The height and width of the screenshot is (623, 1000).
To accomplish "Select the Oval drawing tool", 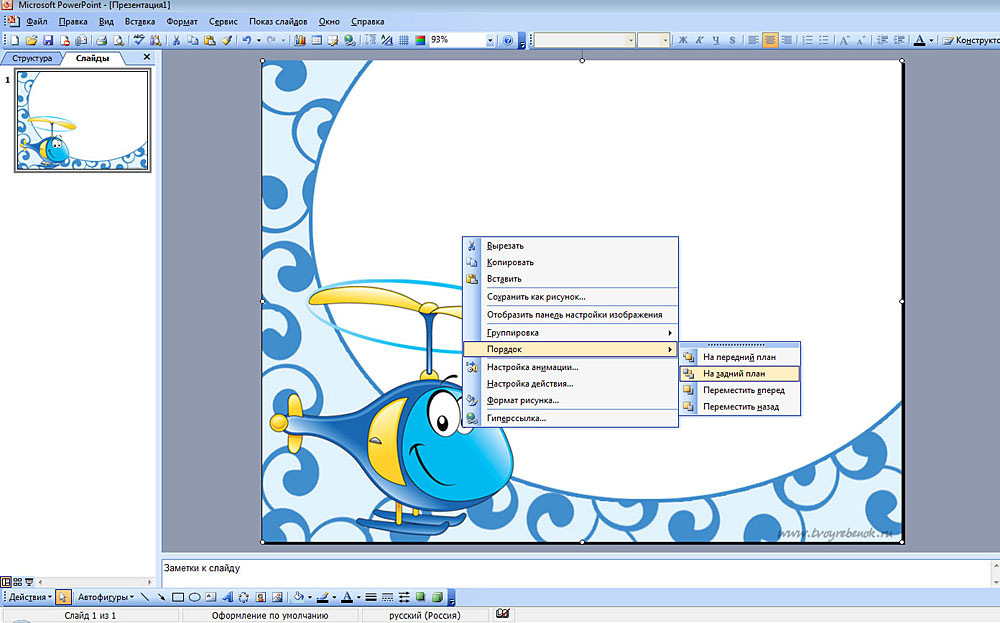I will tap(194, 598).
